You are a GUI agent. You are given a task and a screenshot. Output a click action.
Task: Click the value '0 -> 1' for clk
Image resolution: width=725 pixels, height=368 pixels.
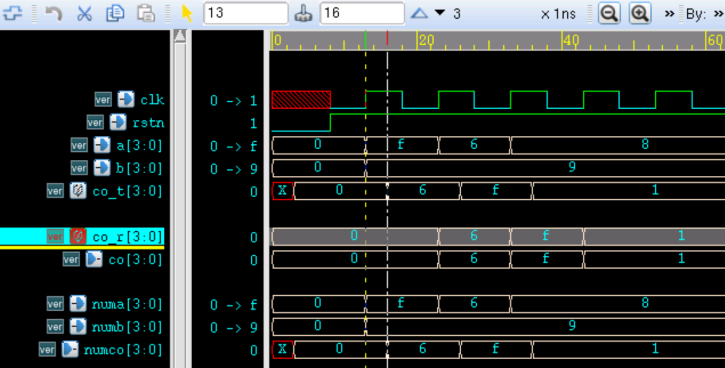(234, 101)
